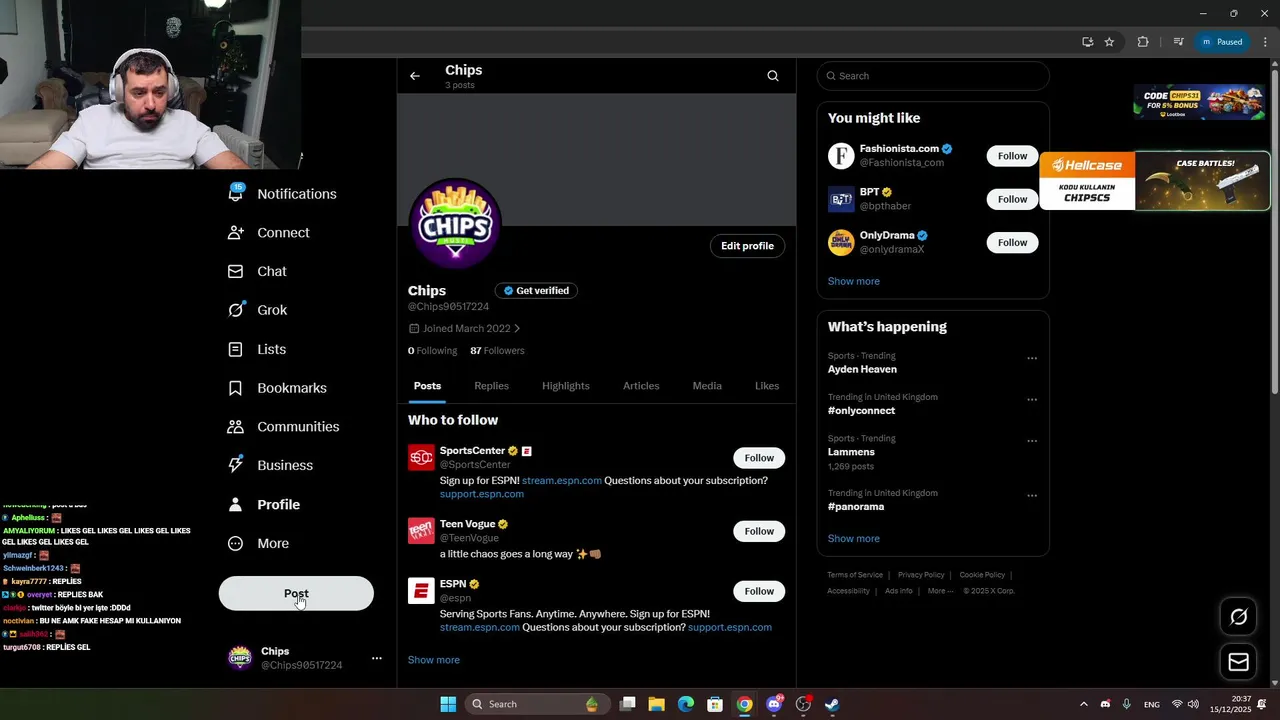The height and width of the screenshot is (720, 1280).
Task: Open Windows Start button
Action: 448,704
